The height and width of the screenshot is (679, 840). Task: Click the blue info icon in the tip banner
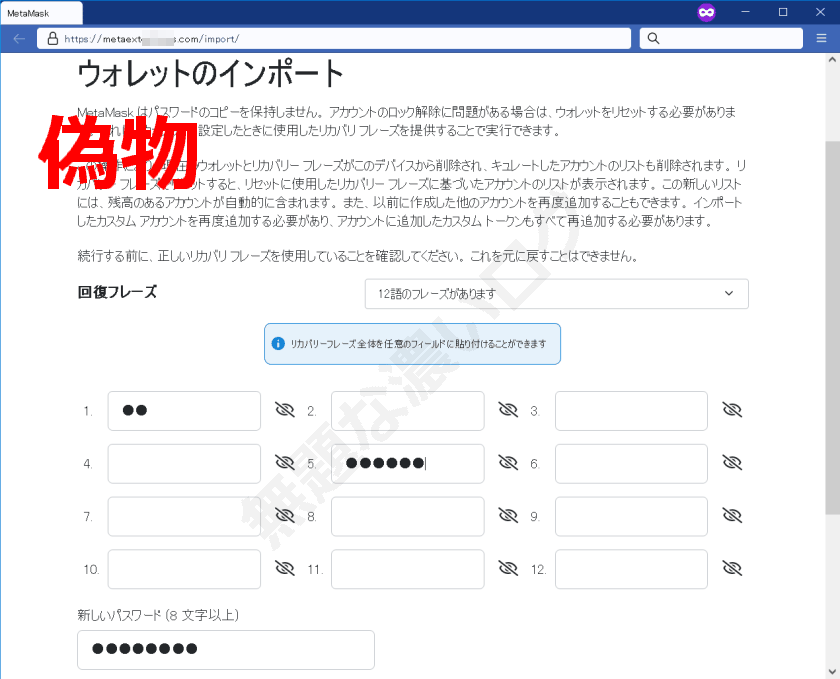278,344
